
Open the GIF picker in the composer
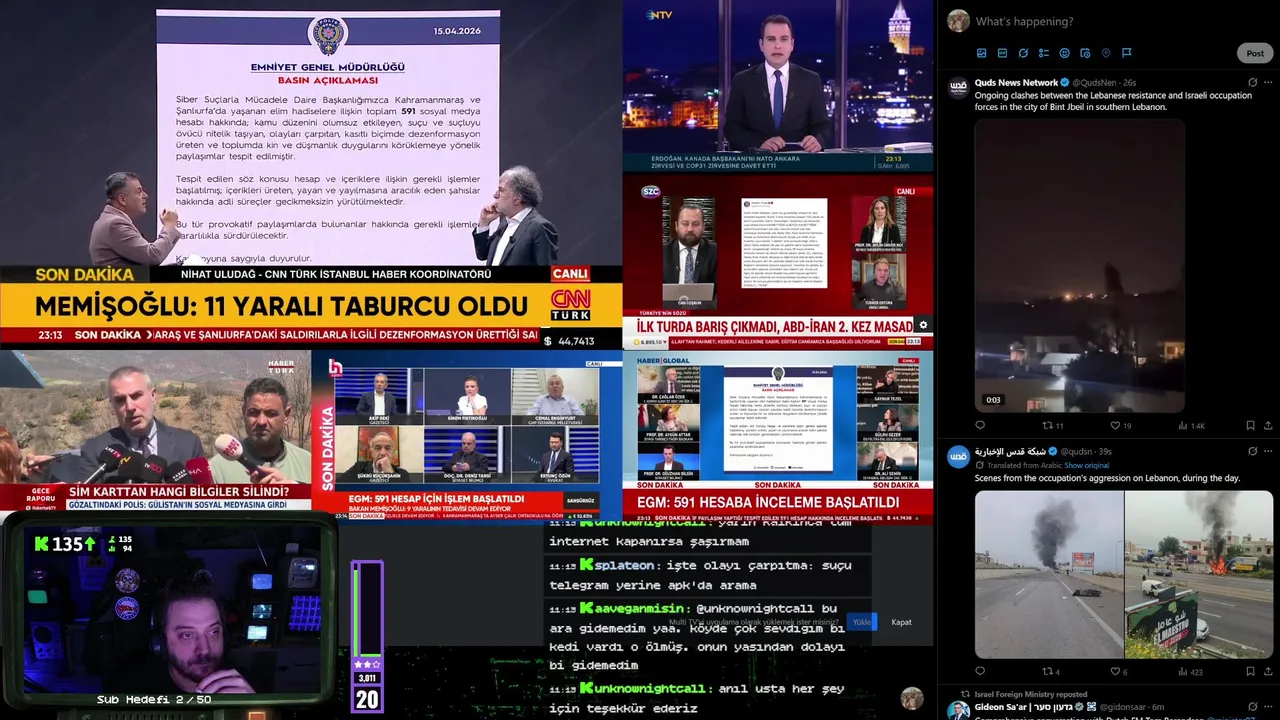point(1002,53)
